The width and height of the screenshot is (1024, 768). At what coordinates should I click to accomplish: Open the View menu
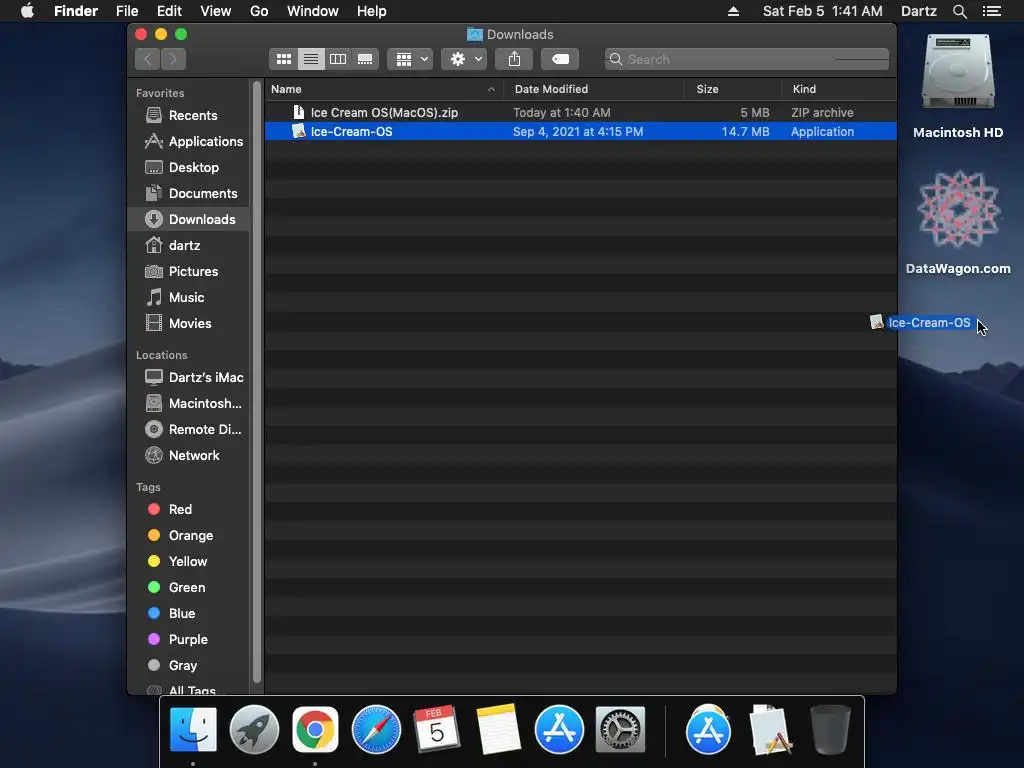click(216, 11)
